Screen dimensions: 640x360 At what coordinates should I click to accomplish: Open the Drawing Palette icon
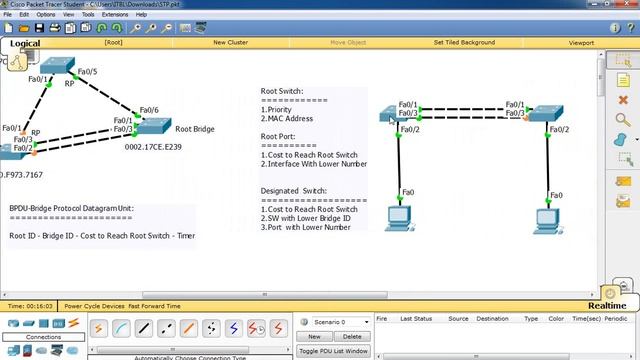click(185, 28)
